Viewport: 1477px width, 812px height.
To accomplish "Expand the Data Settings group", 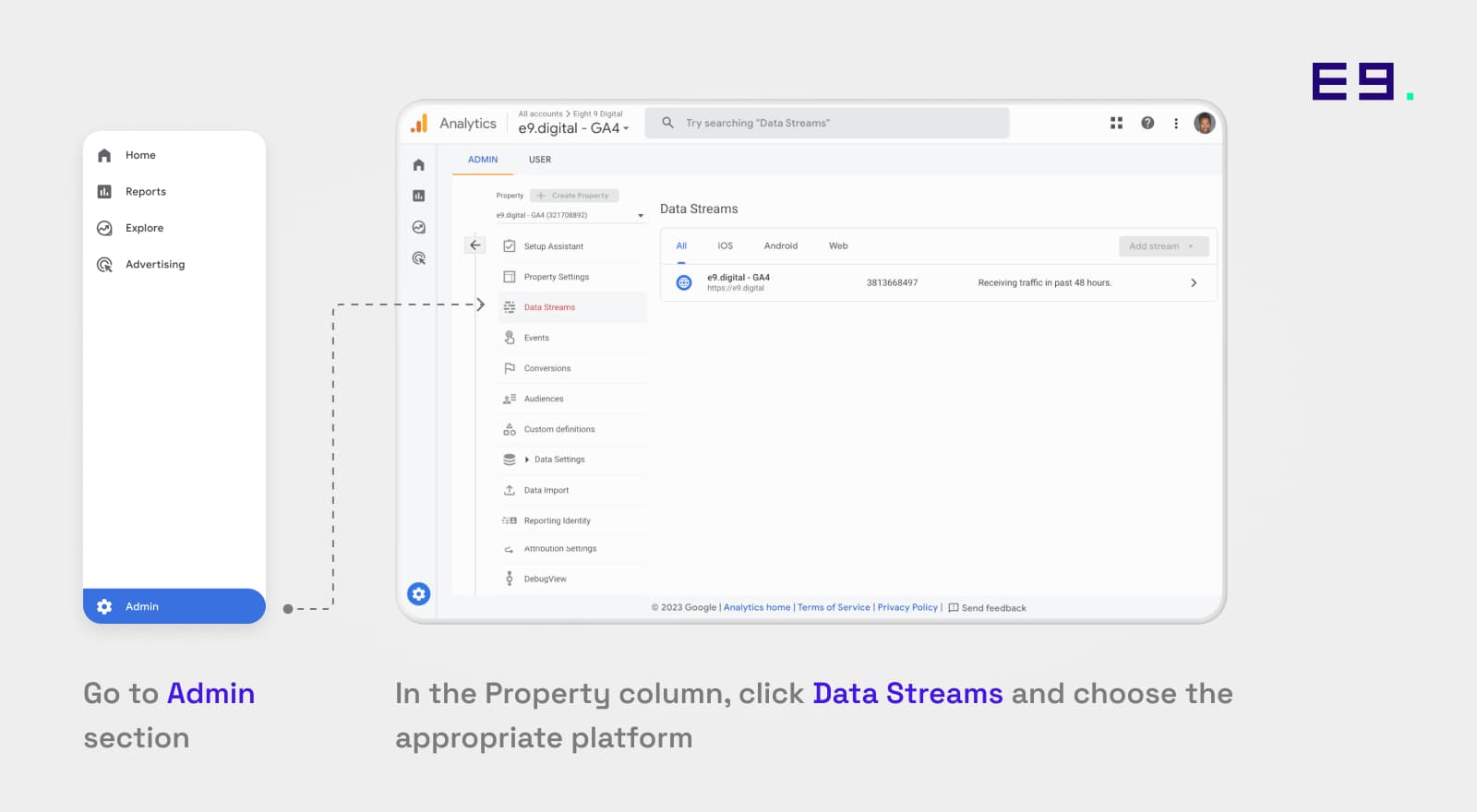I will pos(572,460).
